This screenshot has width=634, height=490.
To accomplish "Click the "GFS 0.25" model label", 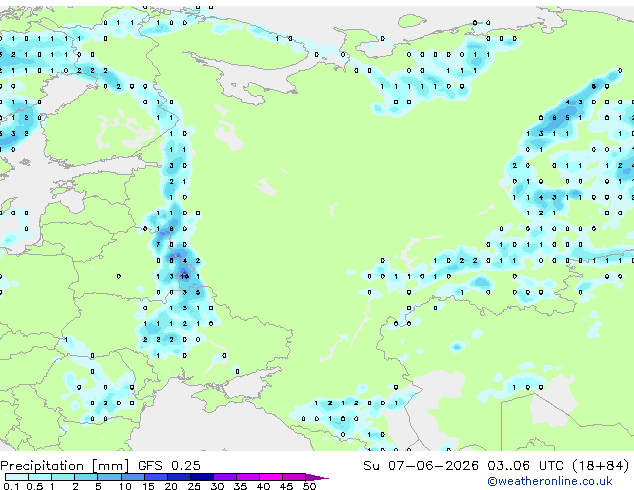I will pyautogui.click(x=169, y=465).
